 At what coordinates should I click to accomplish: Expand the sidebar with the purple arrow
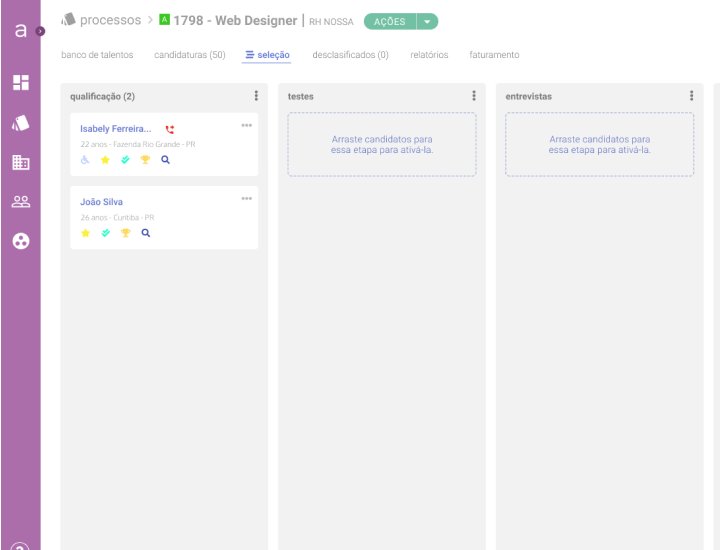[x=40, y=31]
